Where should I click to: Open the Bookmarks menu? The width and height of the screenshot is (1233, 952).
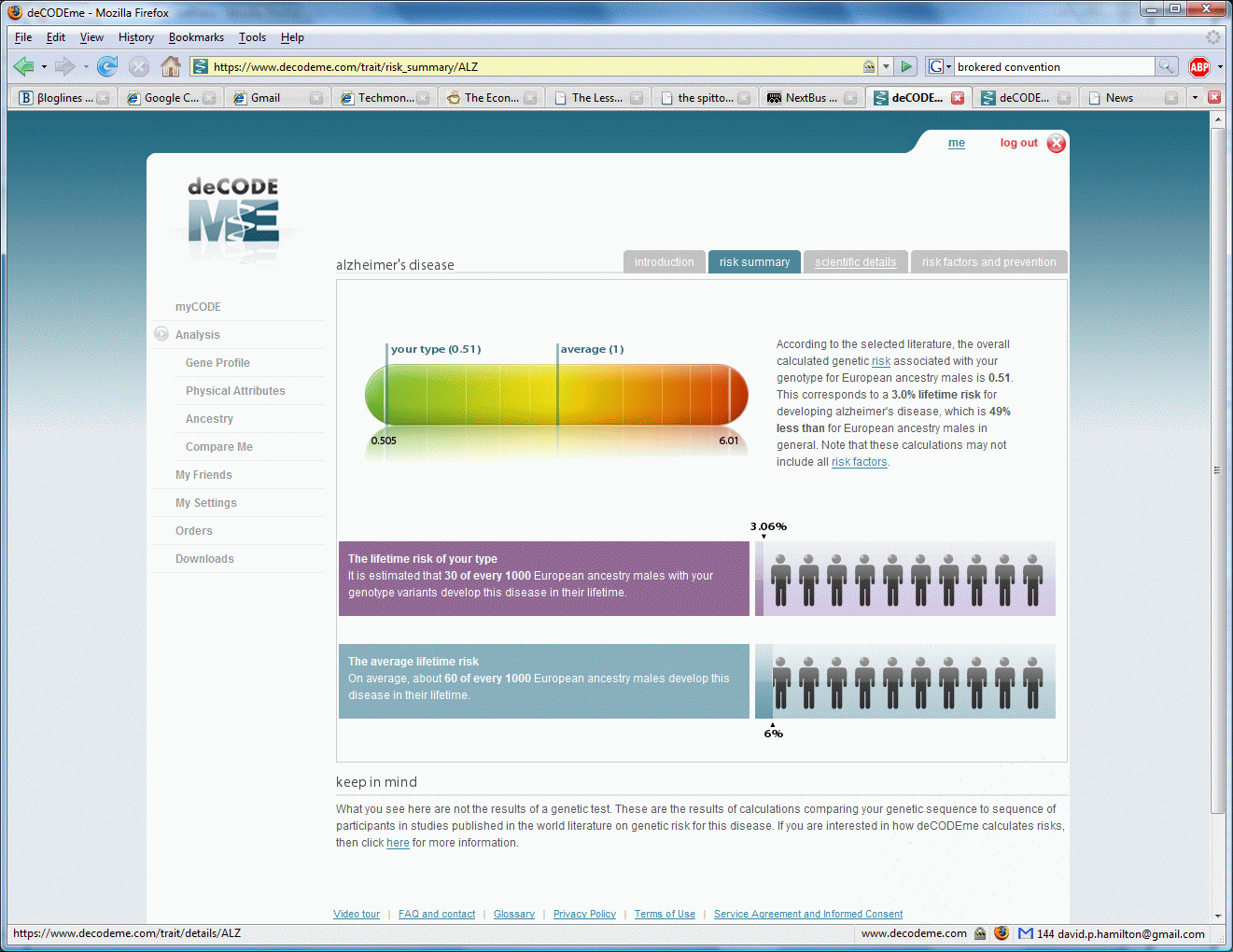pyautogui.click(x=196, y=37)
